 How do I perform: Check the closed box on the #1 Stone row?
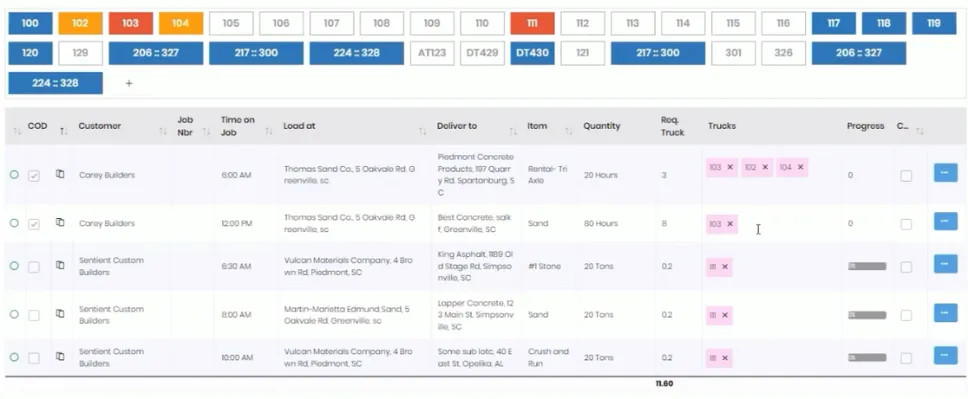point(906,267)
